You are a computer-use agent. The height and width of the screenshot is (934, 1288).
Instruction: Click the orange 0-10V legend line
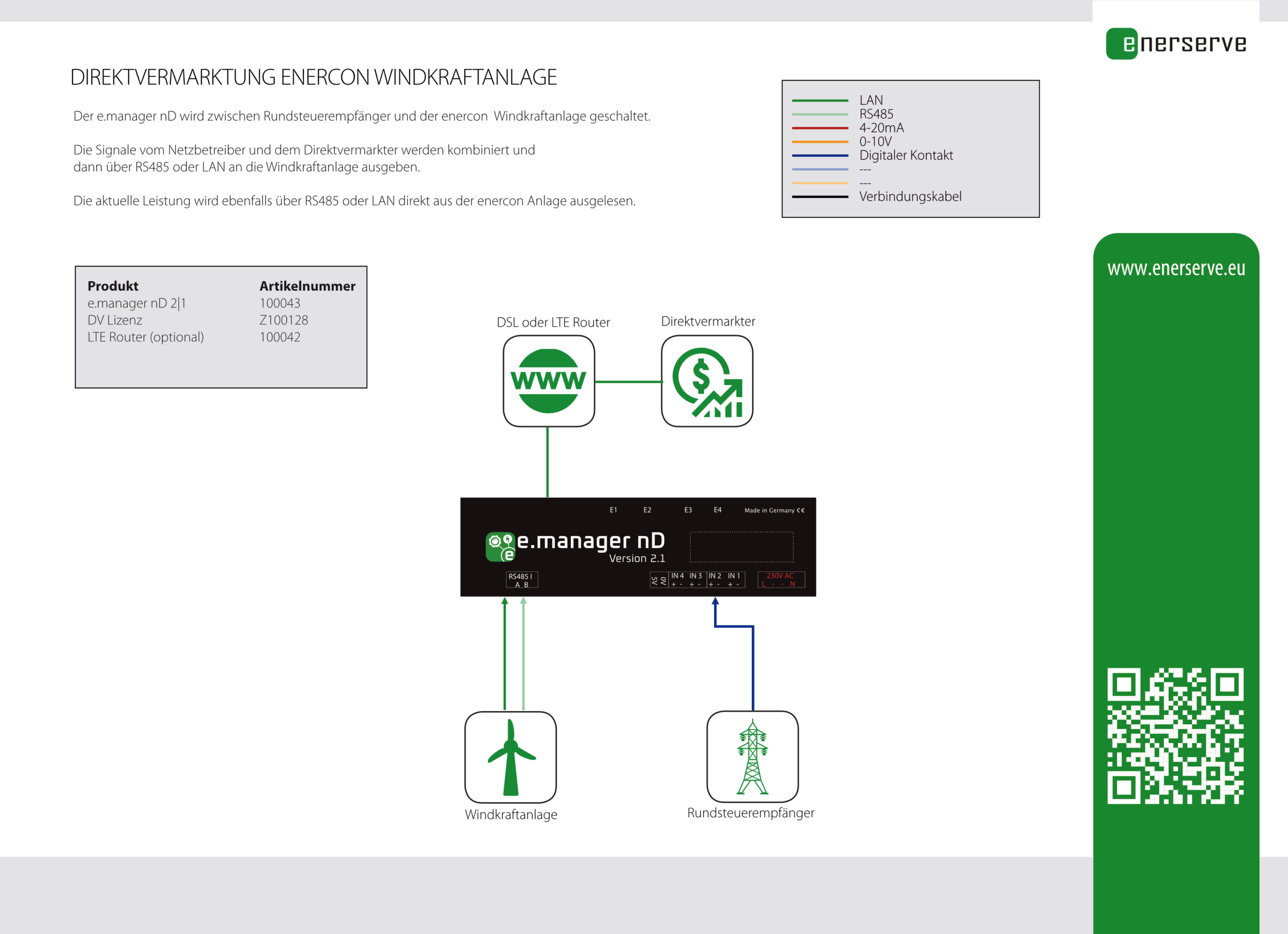(x=820, y=142)
